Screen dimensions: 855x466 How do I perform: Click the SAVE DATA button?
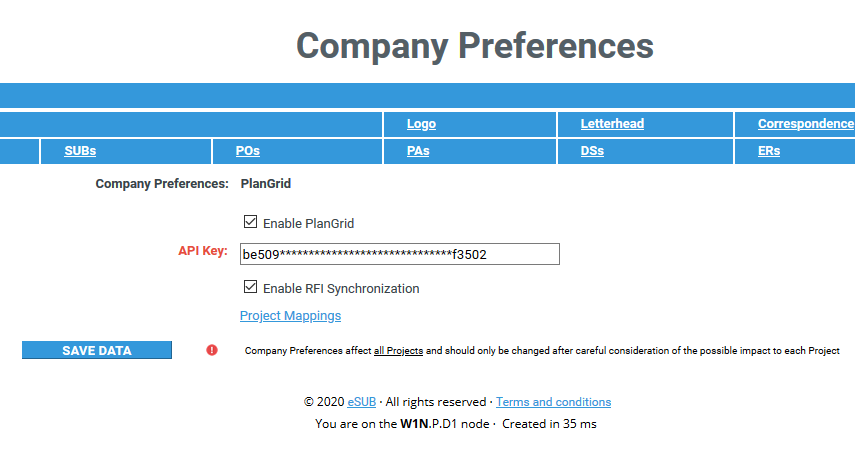(97, 350)
